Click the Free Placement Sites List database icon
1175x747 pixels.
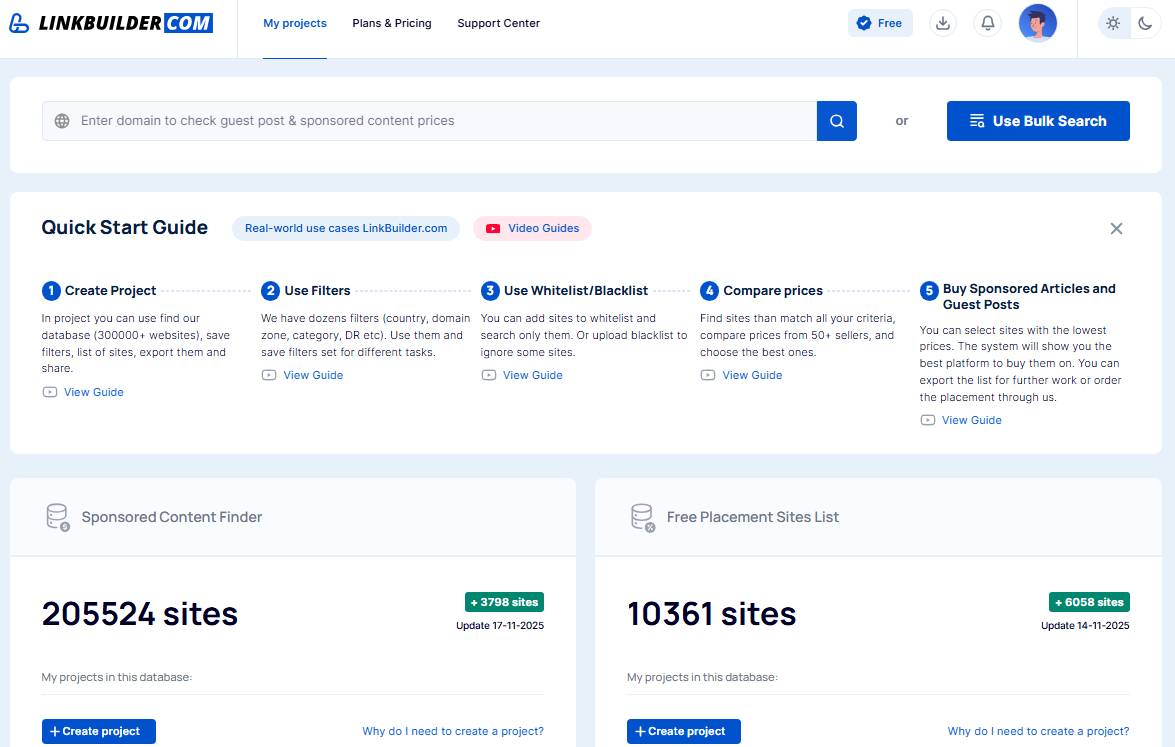point(642,517)
